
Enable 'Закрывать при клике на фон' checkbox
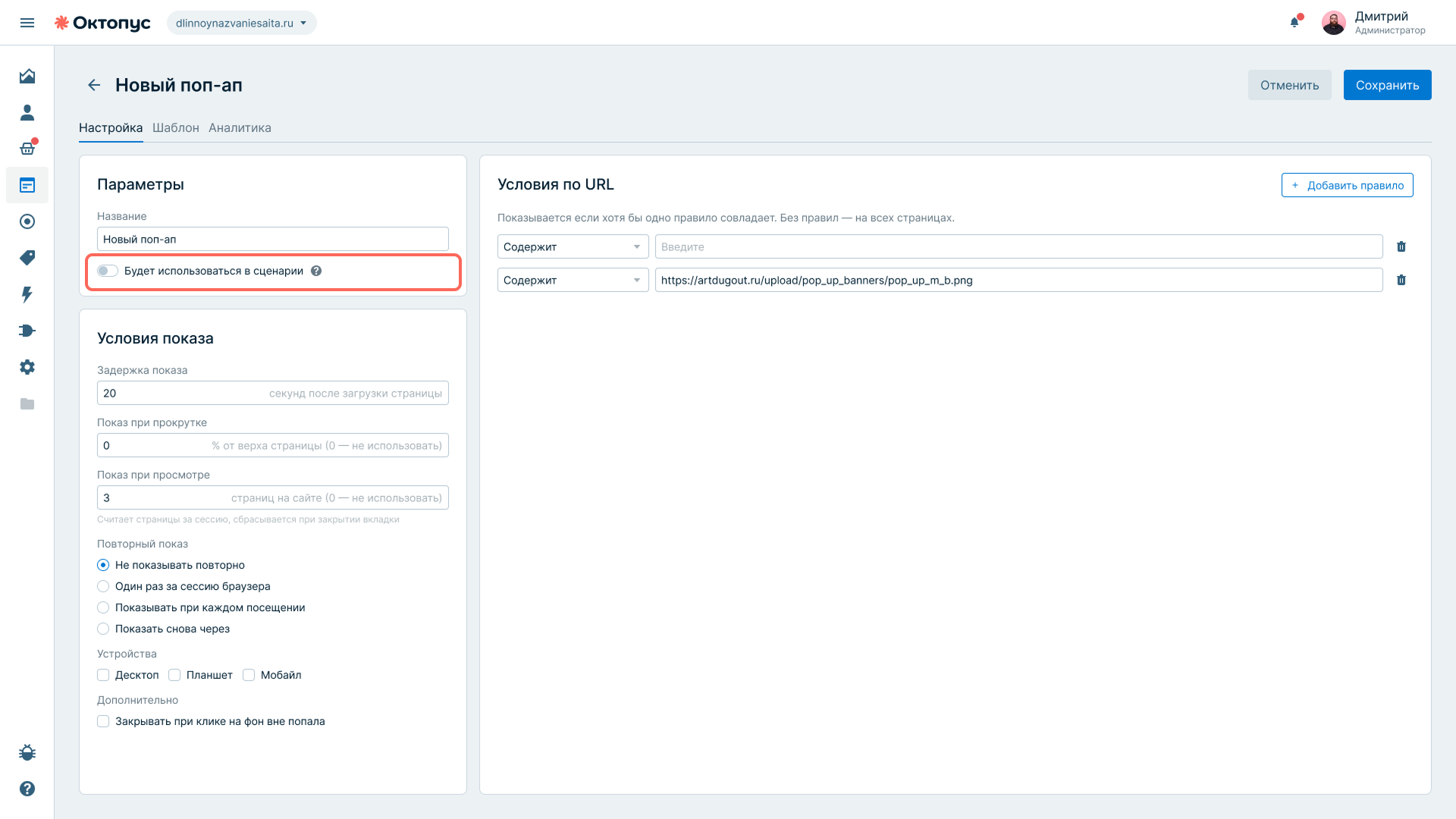pos(103,721)
